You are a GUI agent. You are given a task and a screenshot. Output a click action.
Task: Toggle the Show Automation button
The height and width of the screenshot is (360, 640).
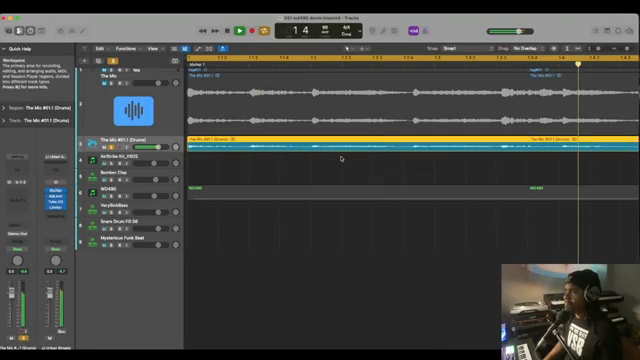(x=198, y=49)
